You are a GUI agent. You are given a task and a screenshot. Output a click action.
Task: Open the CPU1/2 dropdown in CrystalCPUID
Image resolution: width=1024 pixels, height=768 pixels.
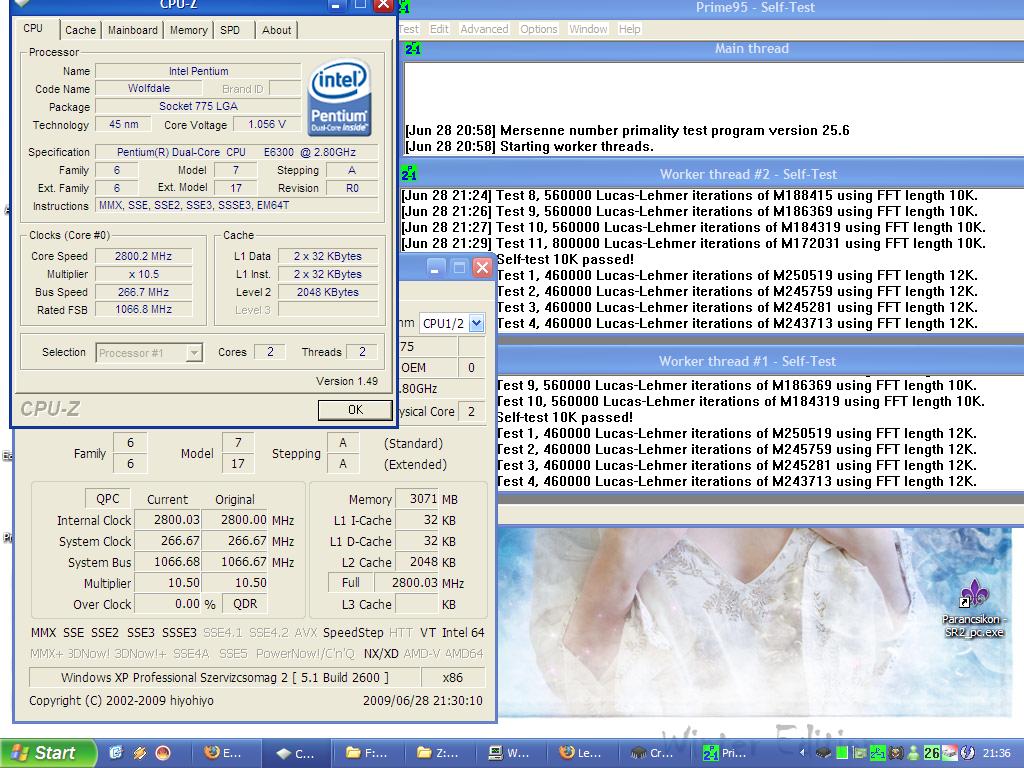click(x=452, y=323)
